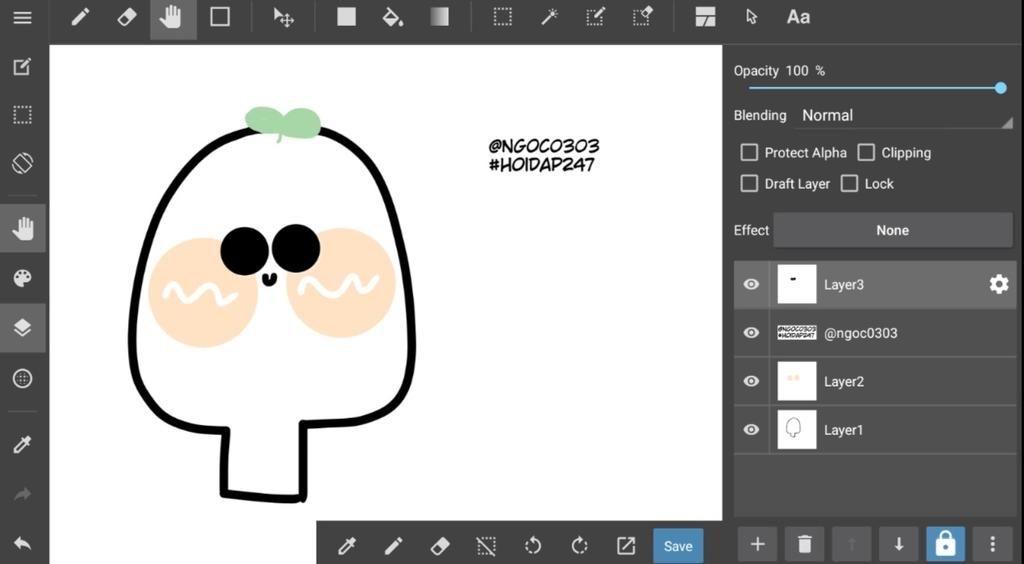Choose the dashed Selection tool
The height and width of the screenshot is (564, 1024).
(x=502, y=18)
